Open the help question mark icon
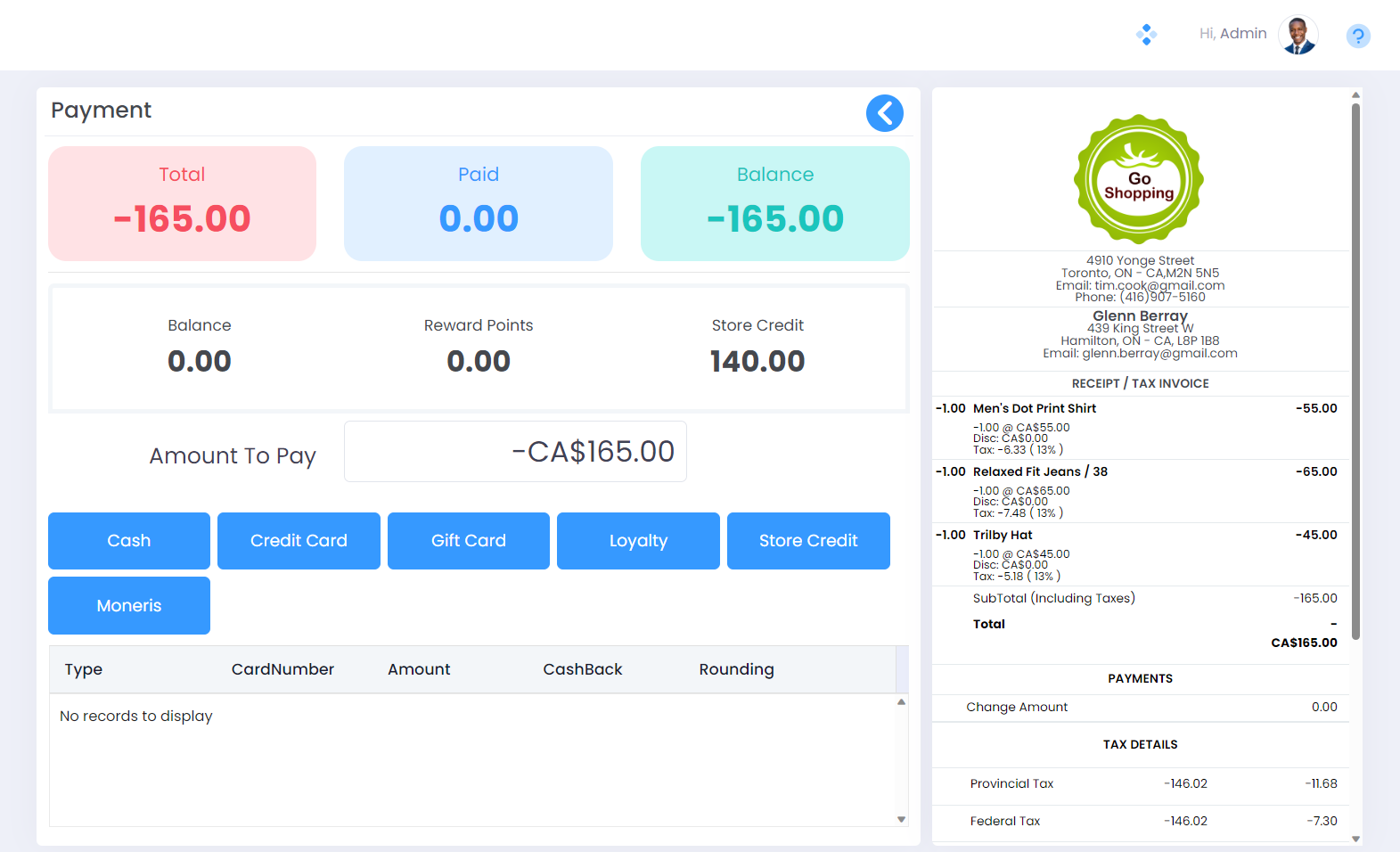The height and width of the screenshot is (852, 1400). 1357,36
